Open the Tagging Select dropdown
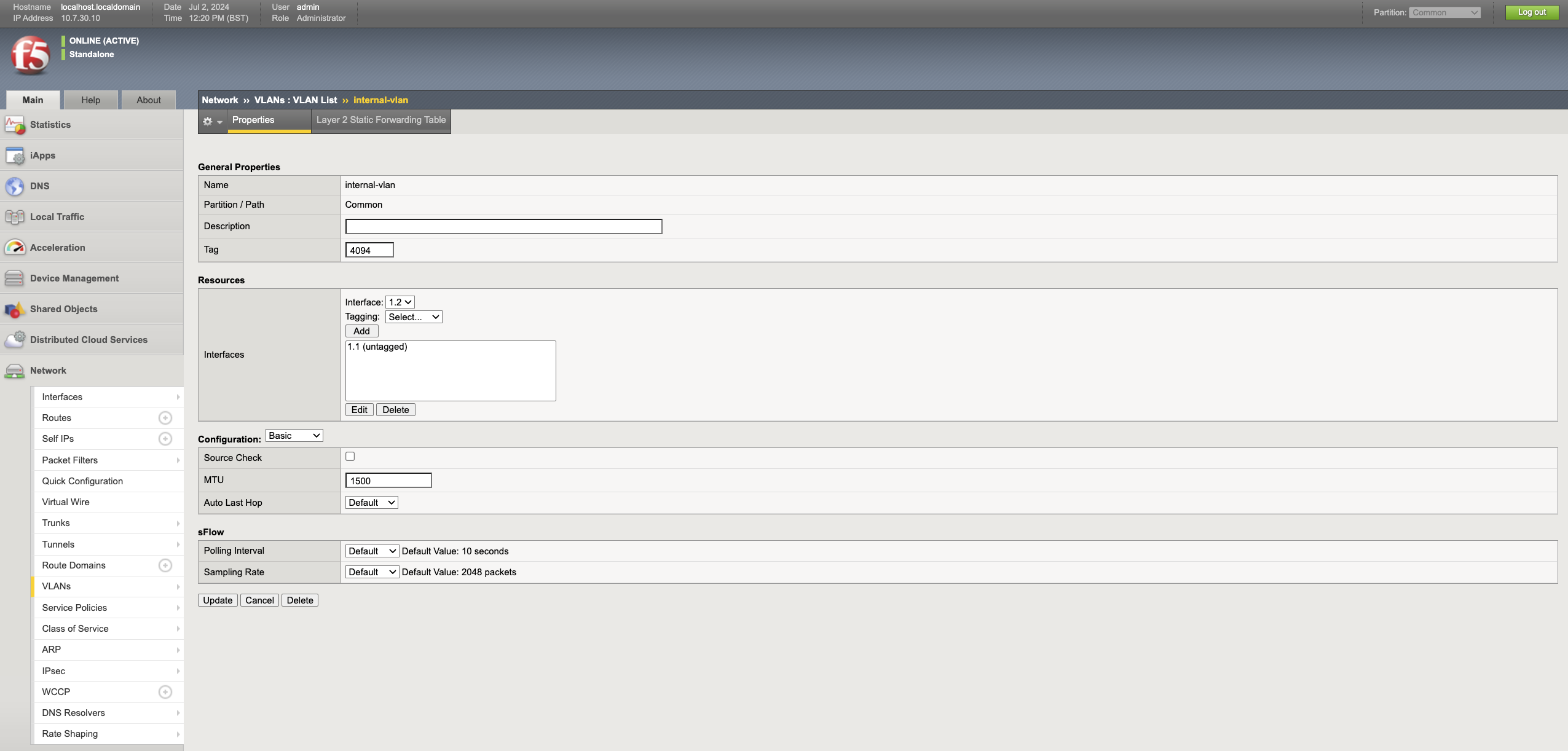1568x751 pixels. click(x=414, y=317)
